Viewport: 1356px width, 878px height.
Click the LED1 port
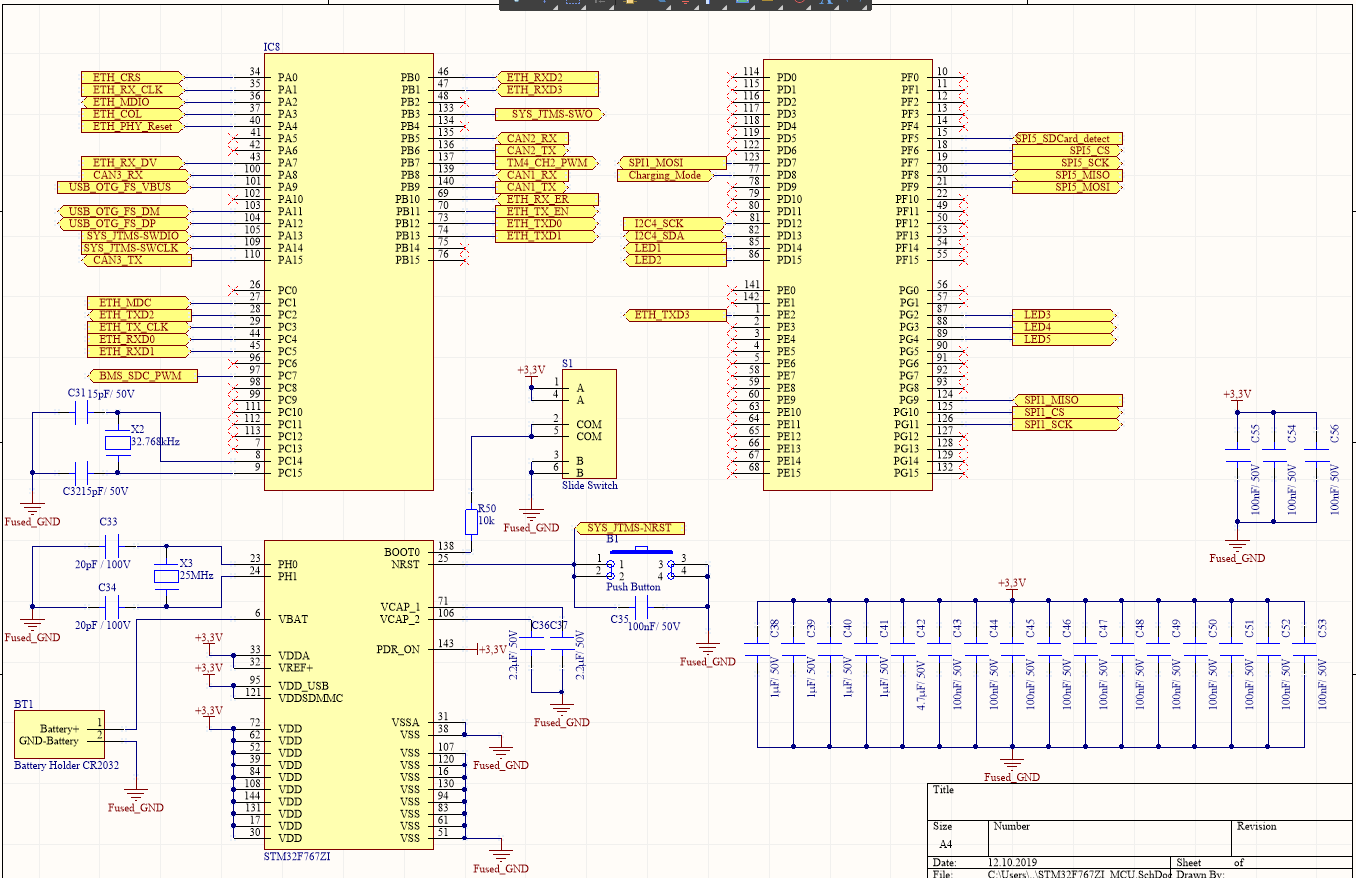pyautogui.click(x=675, y=248)
